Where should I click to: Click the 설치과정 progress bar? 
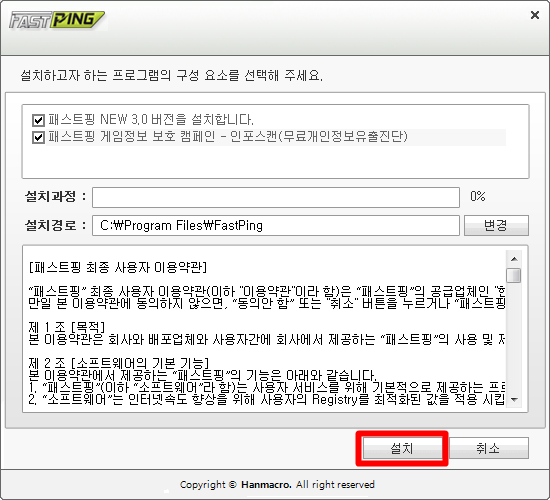(276, 197)
